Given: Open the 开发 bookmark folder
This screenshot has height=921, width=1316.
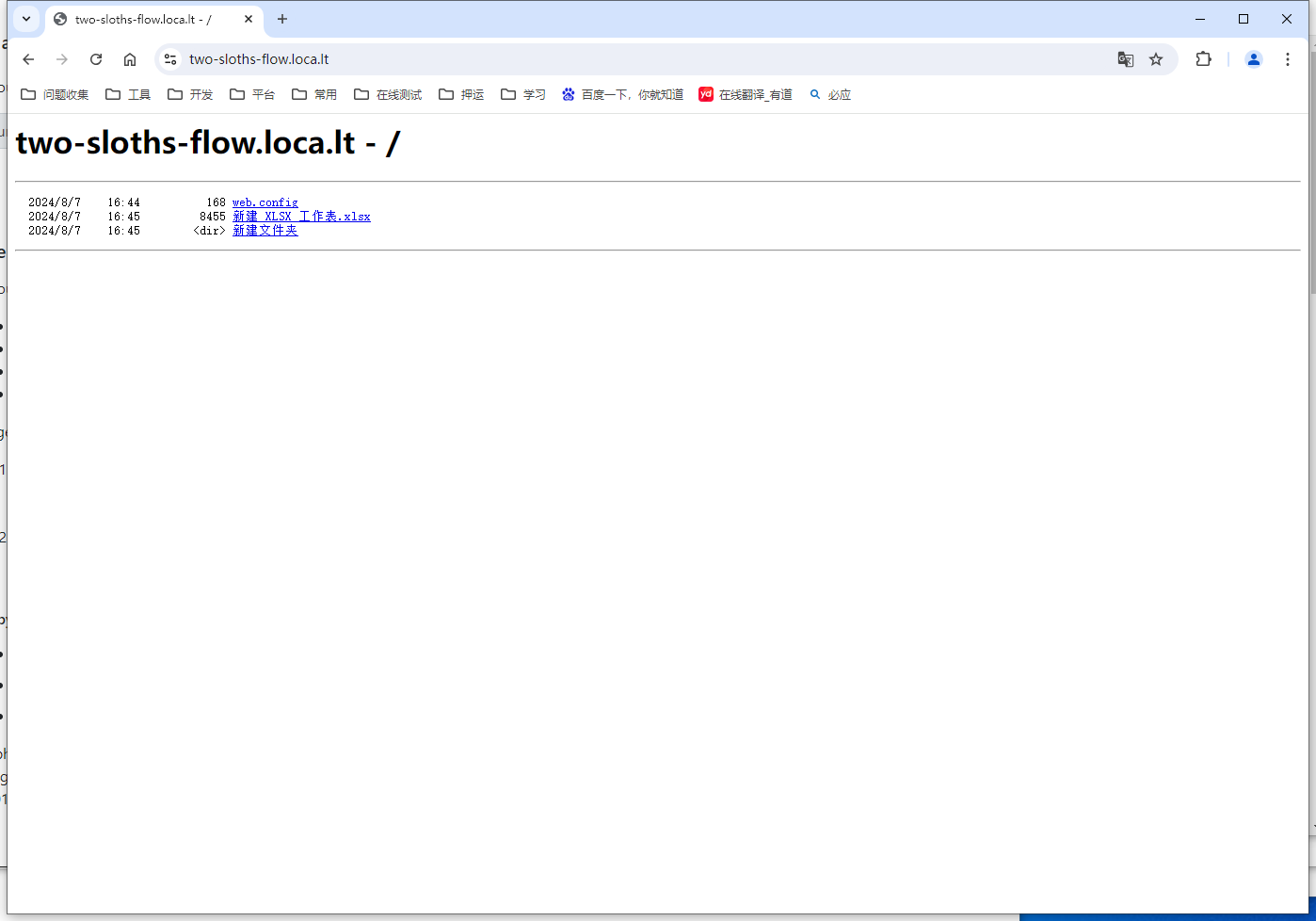Looking at the screenshot, I should 190,94.
